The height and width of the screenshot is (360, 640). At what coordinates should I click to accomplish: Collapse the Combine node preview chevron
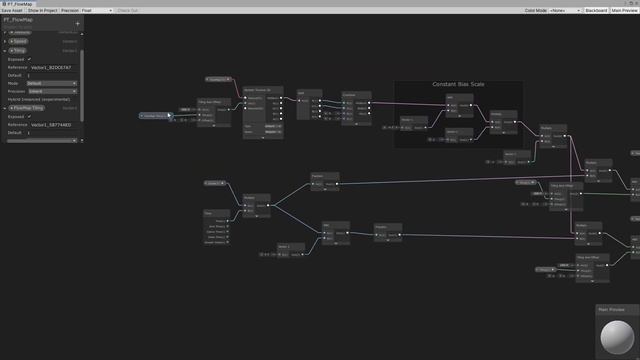click(x=356, y=124)
